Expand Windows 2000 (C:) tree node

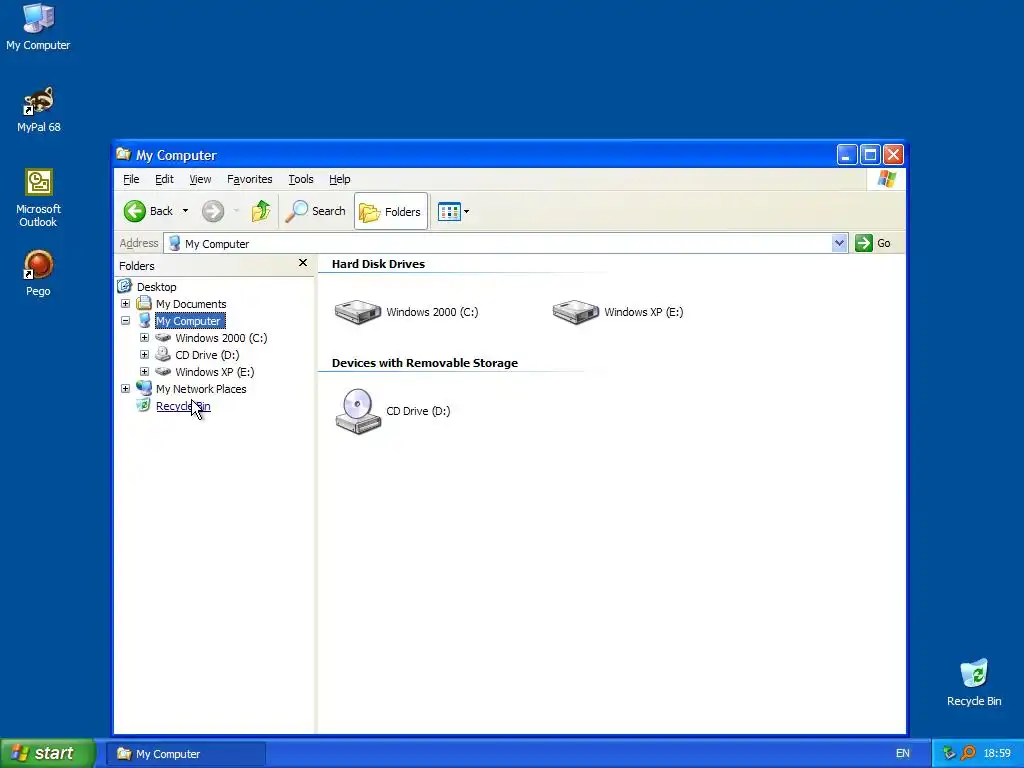click(144, 338)
